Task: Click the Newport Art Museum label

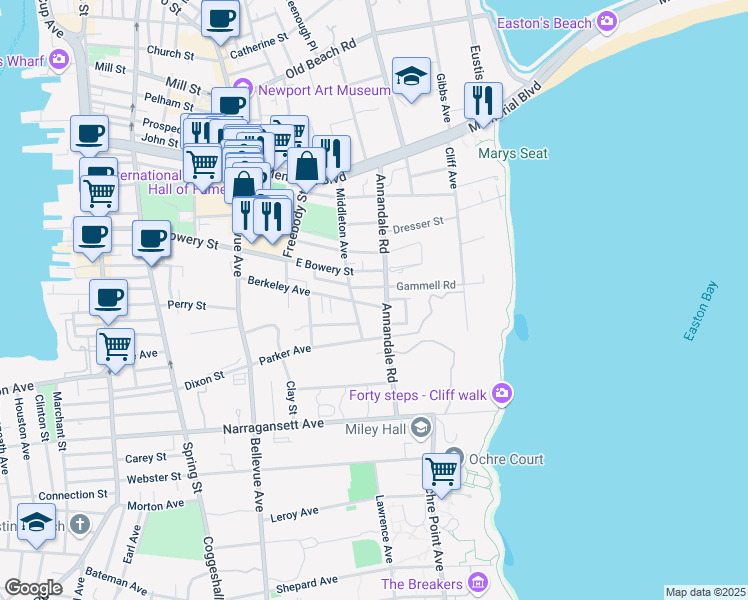Action: [x=324, y=90]
